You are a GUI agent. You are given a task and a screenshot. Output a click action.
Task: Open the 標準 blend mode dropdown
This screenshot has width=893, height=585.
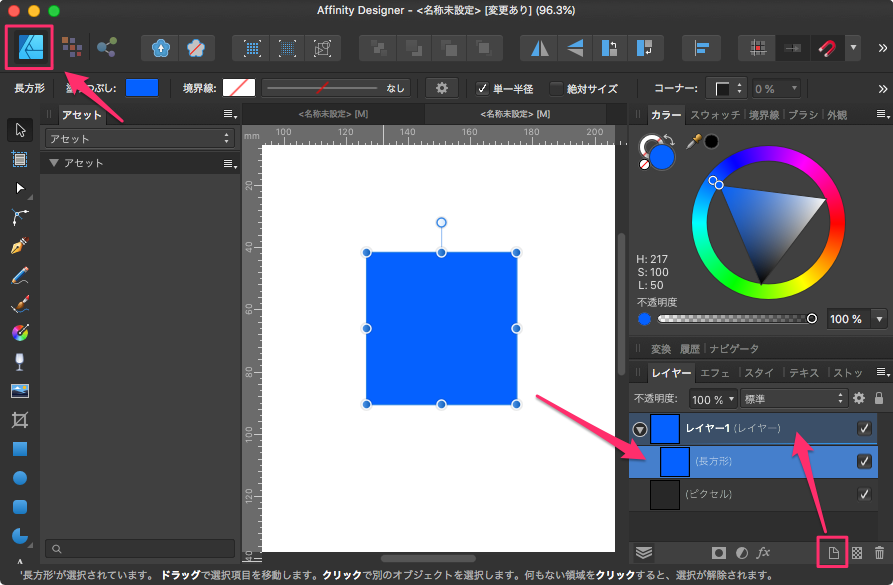tap(793, 398)
